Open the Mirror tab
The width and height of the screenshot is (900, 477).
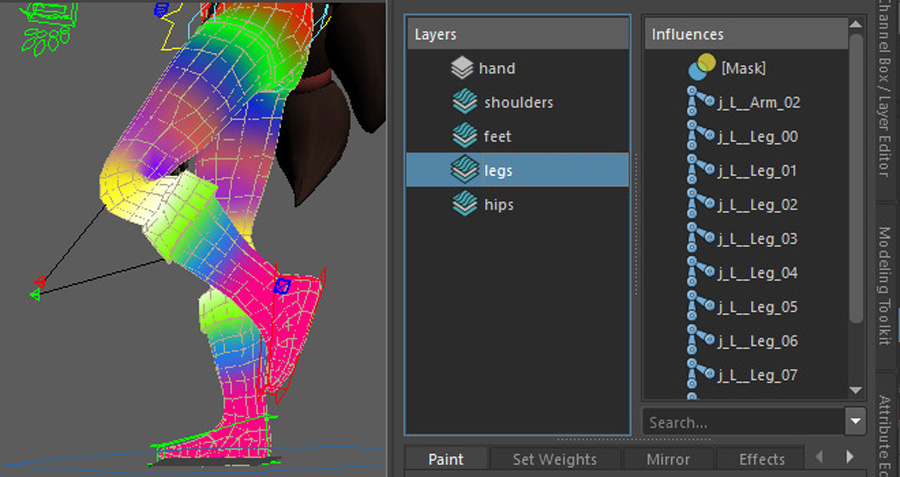667,459
